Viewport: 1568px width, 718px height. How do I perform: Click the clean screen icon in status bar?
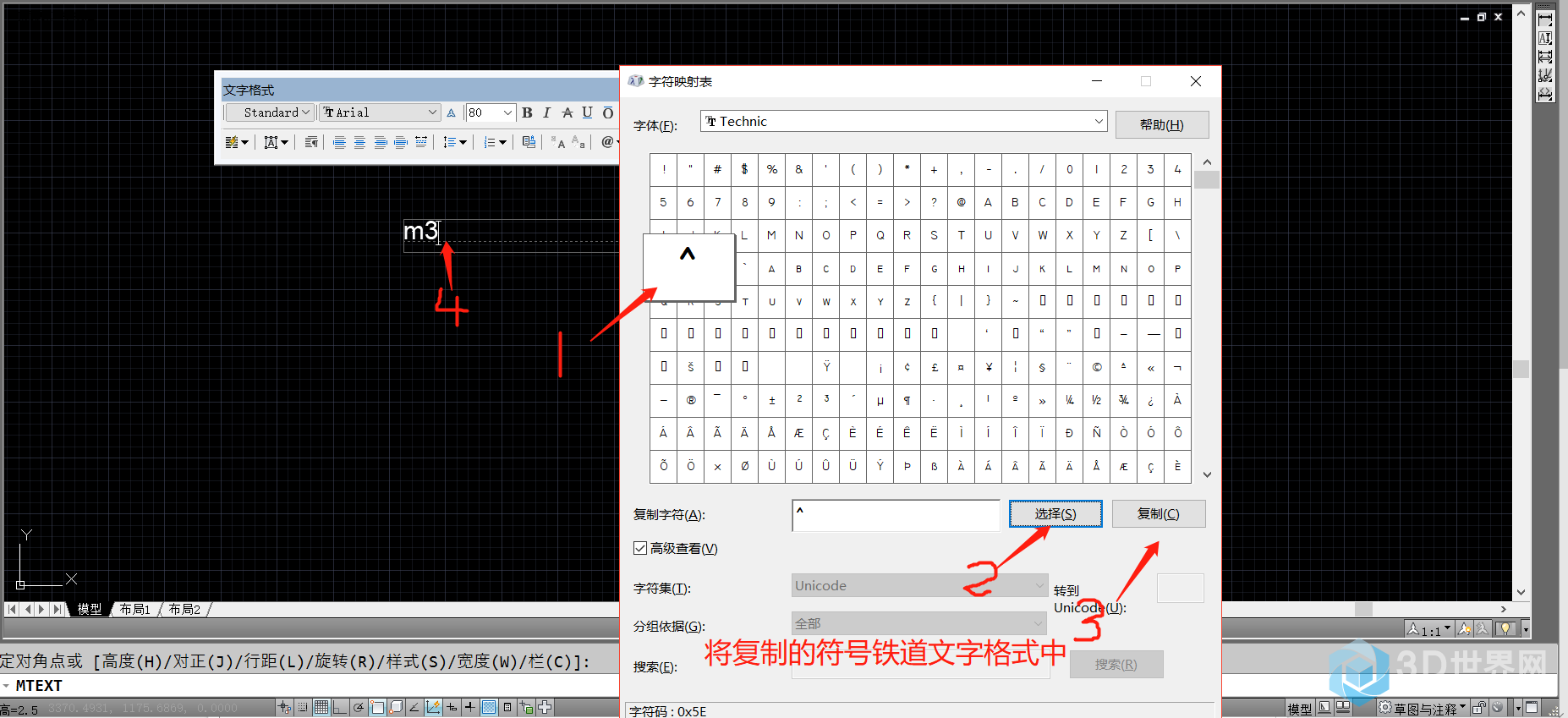[1532, 709]
